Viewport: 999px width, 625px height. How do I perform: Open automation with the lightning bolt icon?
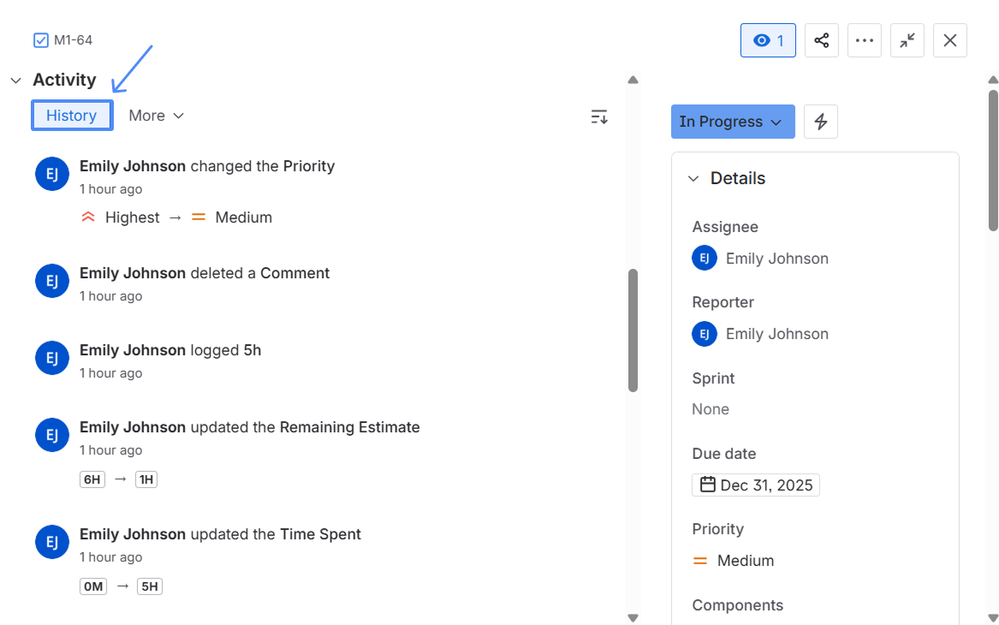[820, 121]
